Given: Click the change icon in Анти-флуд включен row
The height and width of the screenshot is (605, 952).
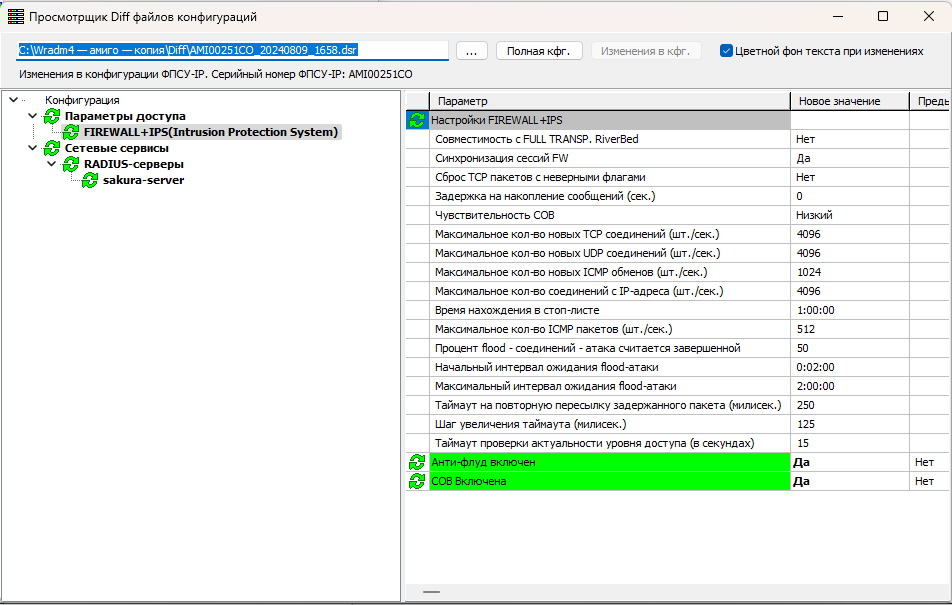Looking at the screenshot, I should point(417,462).
